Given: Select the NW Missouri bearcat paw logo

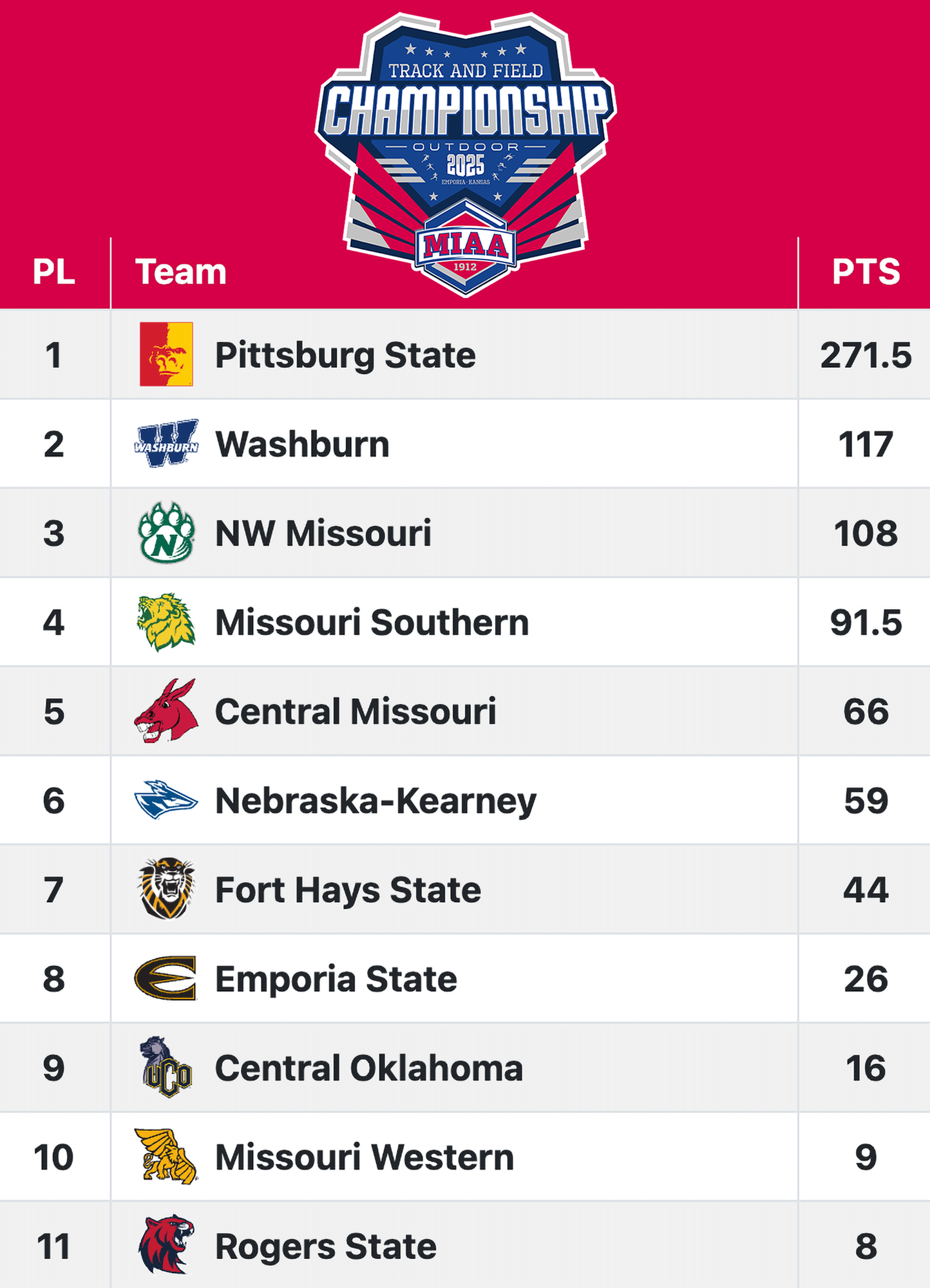Looking at the screenshot, I should tap(166, 533).
